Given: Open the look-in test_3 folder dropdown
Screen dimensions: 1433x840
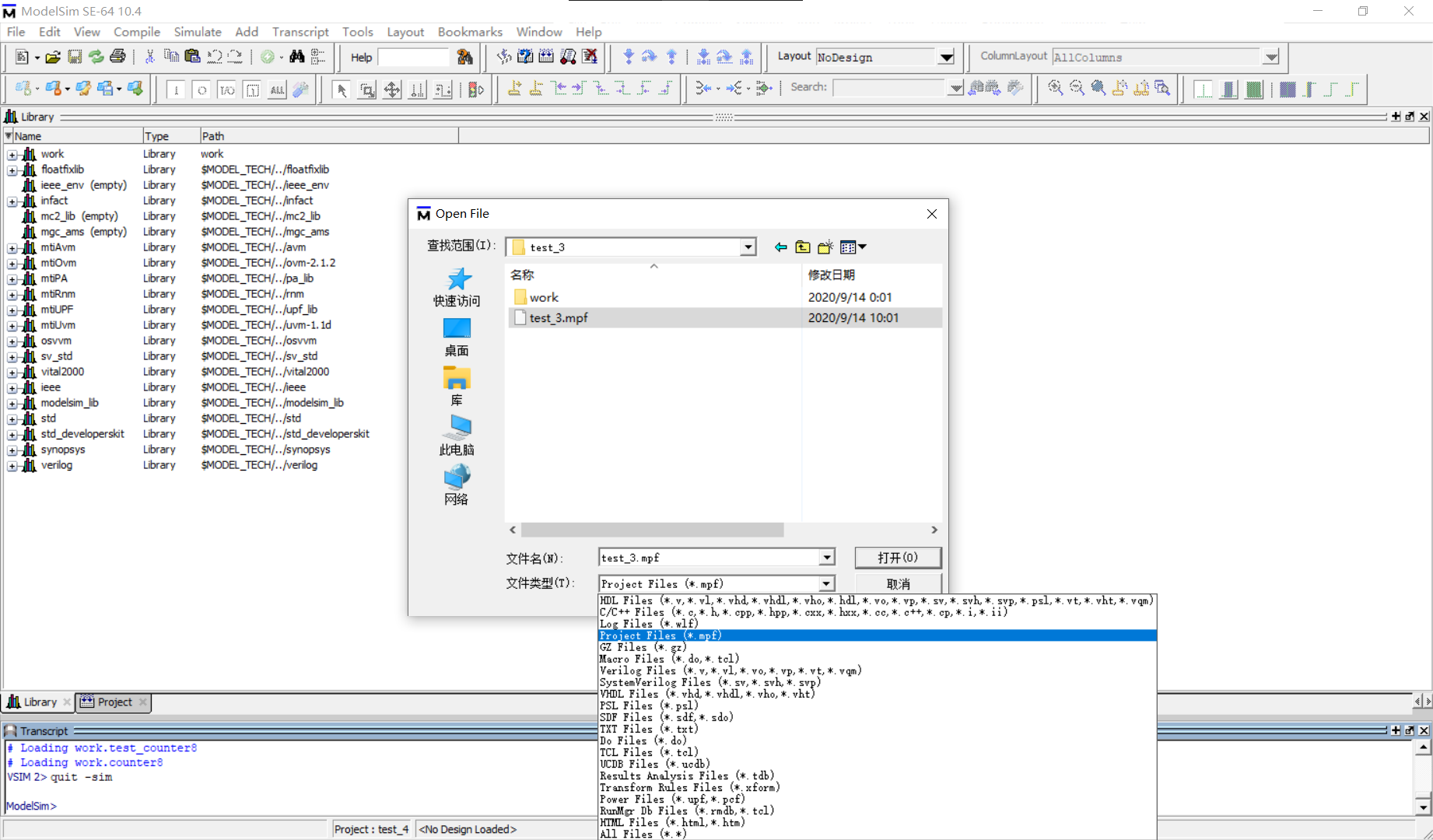Looking at the screenshot, I should [748, 247].
